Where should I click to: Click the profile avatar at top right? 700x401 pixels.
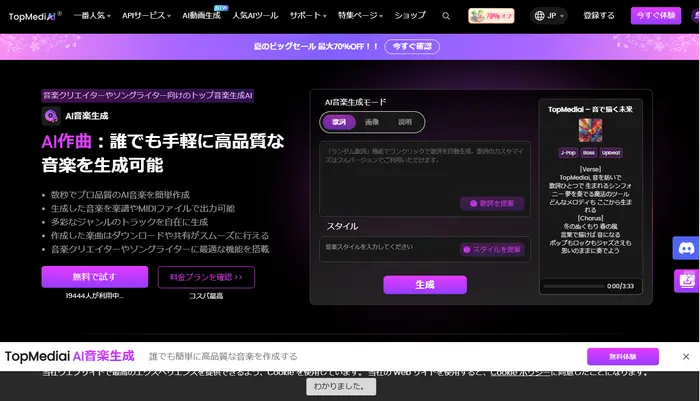[x=696, y=16]
